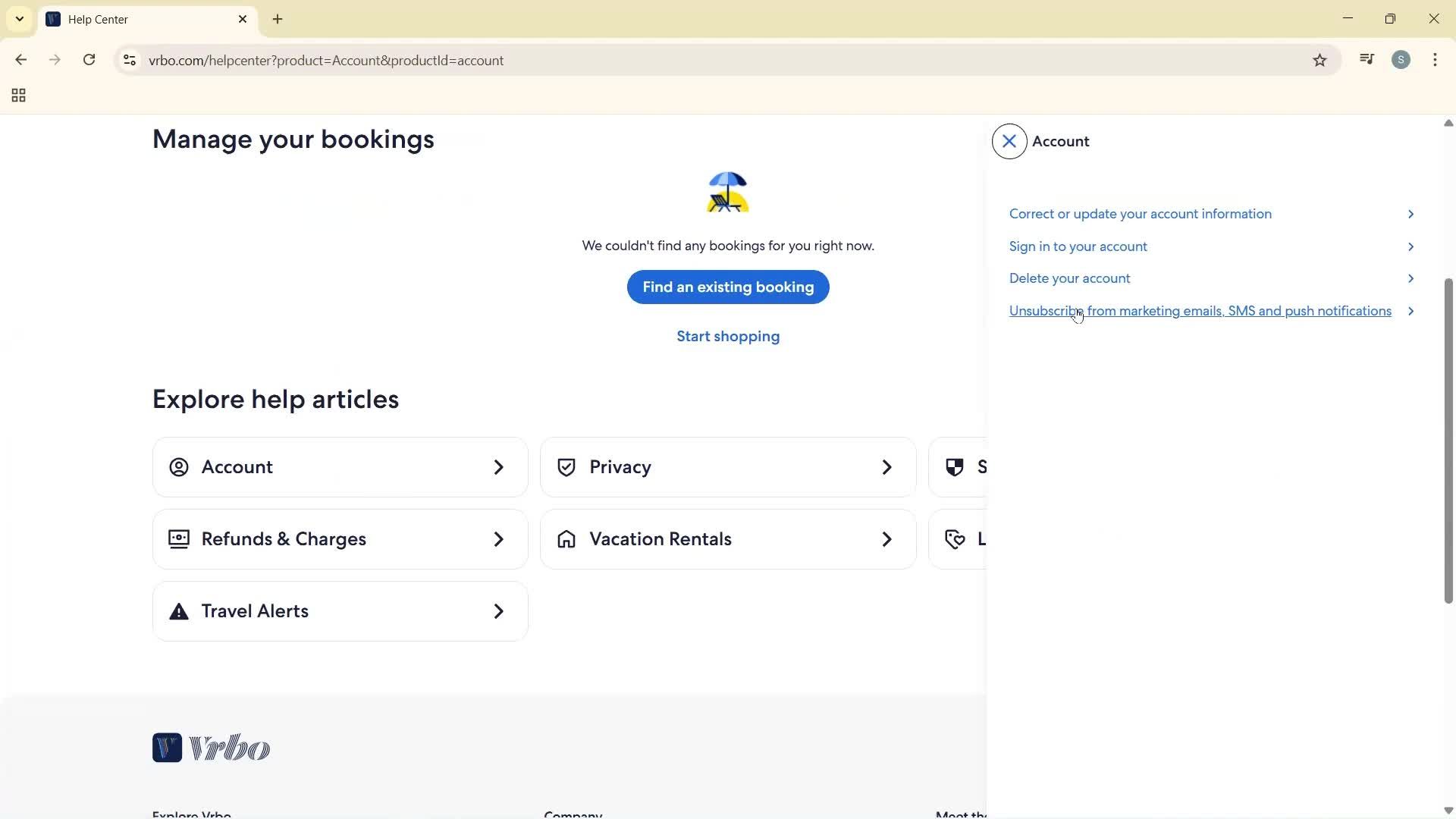Viewport: 1456px width, 819px height.
Task: Click Find an existing booking
Action: point(727,287)
